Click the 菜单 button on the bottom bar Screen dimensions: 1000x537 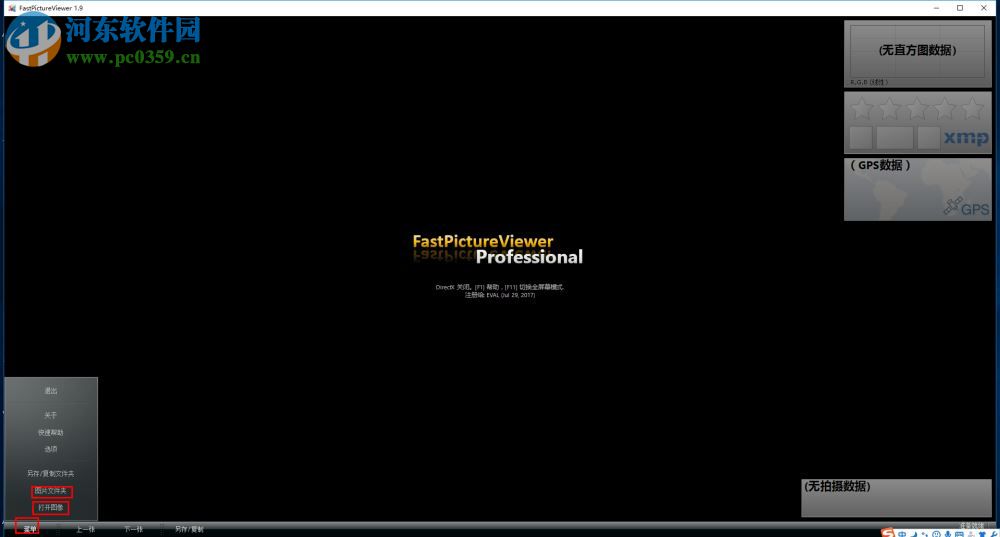(x=29, y=529)
